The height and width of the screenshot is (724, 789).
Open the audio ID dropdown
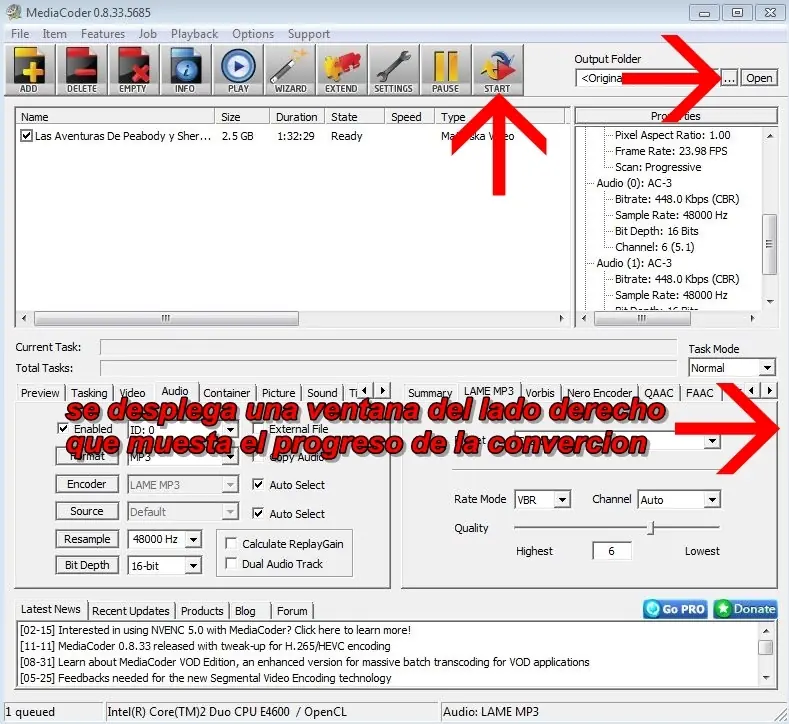pos(230,430)
